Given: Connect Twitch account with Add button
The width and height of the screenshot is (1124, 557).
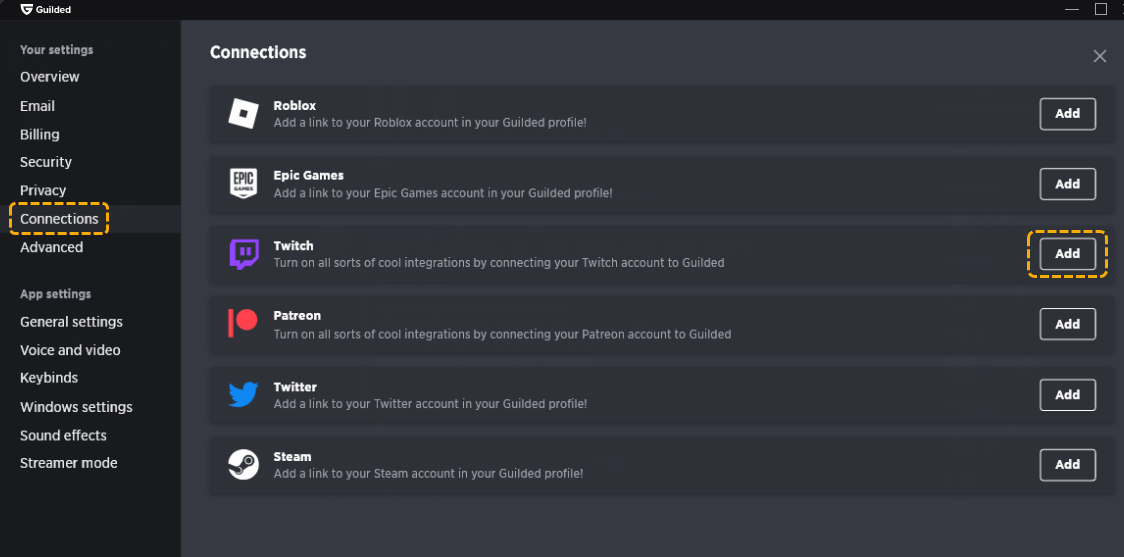Looking at the screenshot, I should pyautogui.click(x=1067, y=254).
